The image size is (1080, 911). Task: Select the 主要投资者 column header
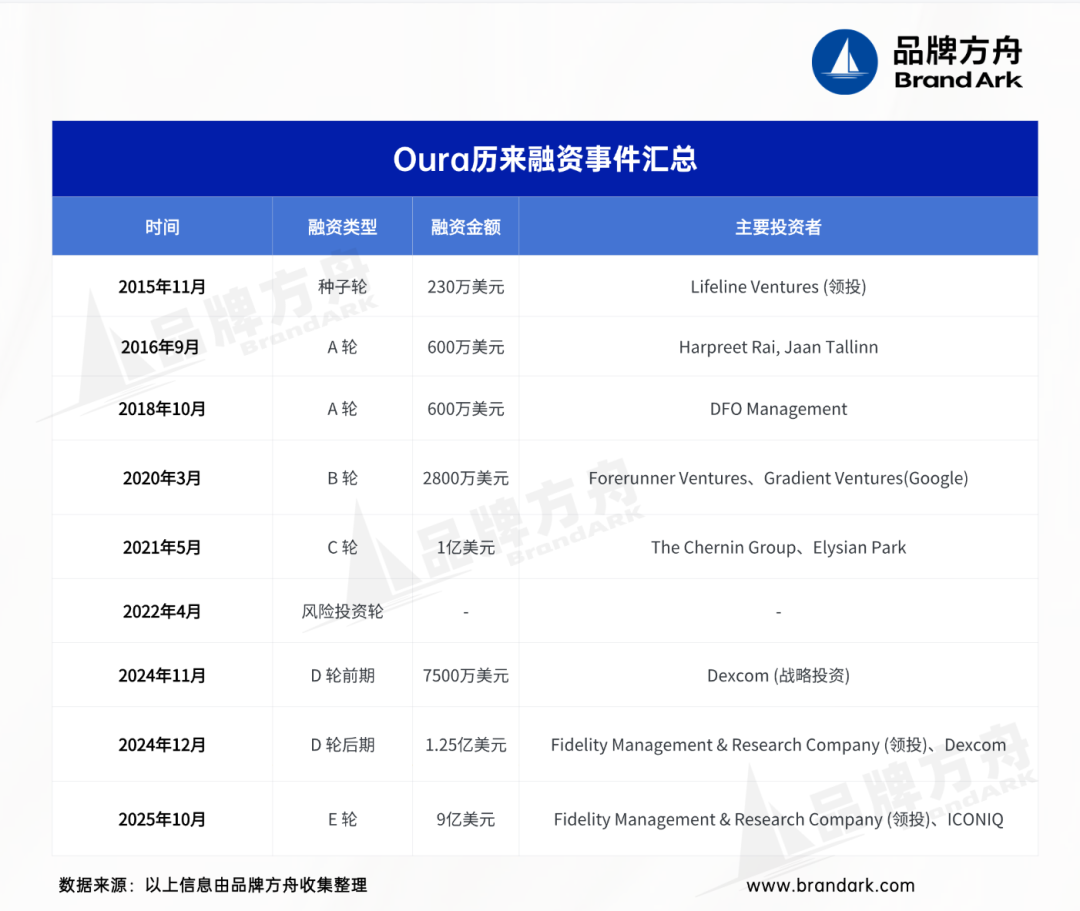click(x=778, y=227)
